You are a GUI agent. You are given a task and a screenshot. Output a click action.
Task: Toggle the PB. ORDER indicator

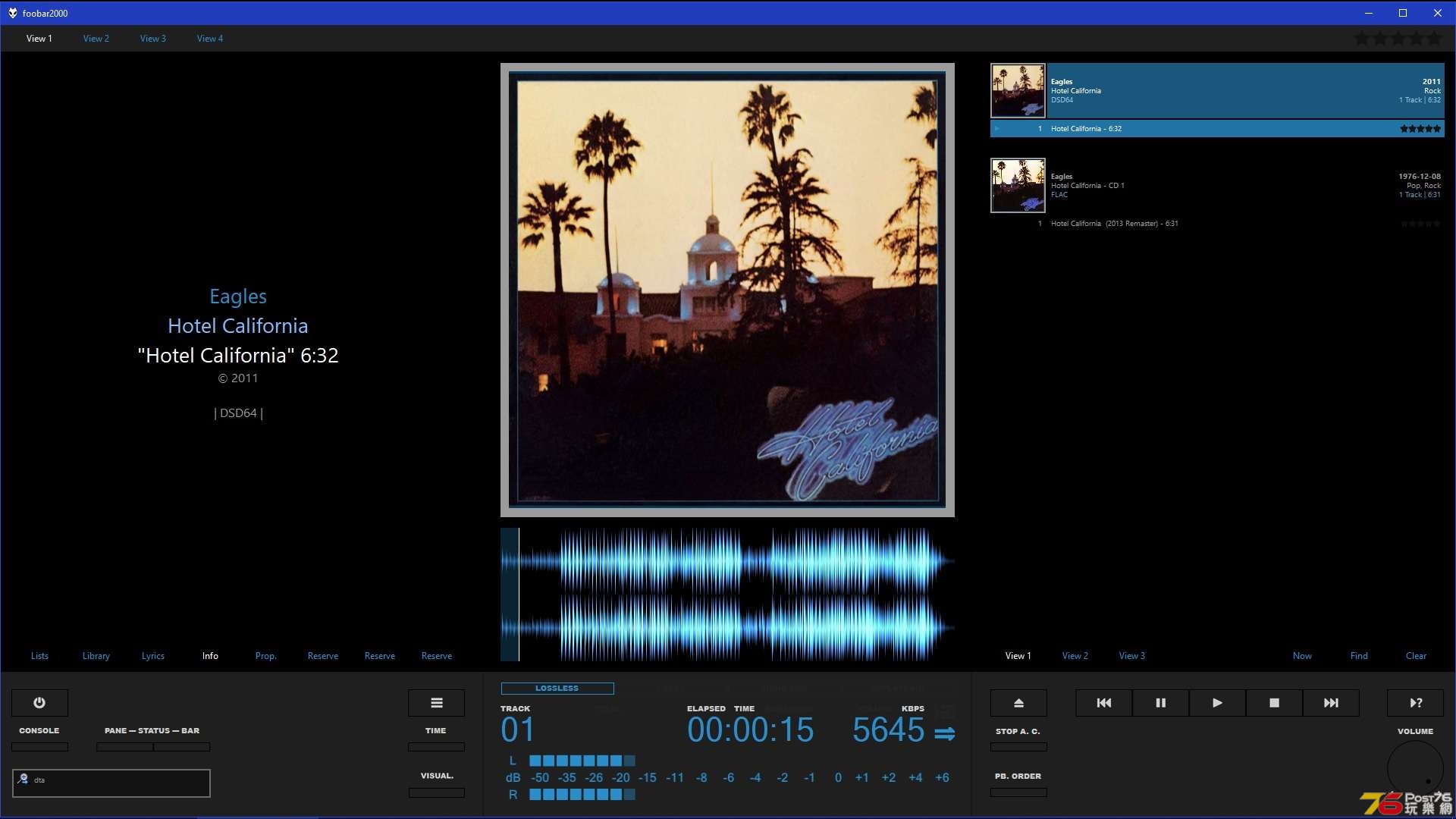1018,792
